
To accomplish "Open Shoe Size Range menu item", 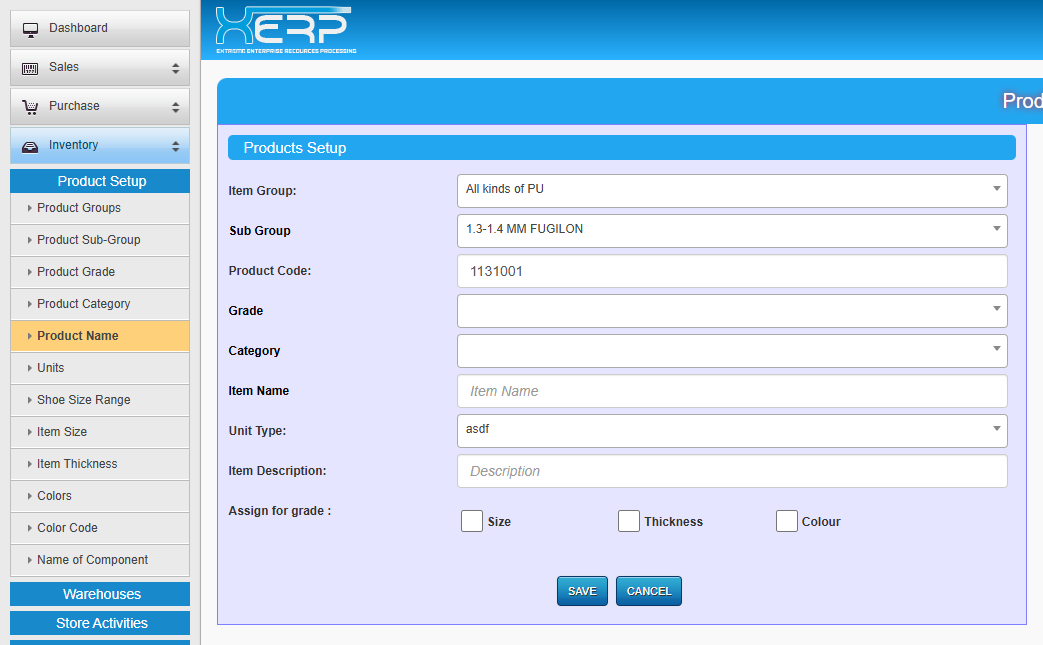I will click(x=84, y=400).
